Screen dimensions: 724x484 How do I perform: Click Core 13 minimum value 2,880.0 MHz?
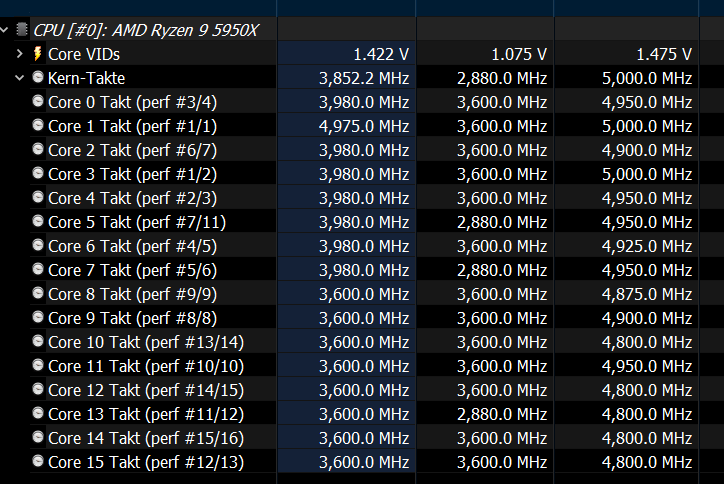tap(502, 414)
